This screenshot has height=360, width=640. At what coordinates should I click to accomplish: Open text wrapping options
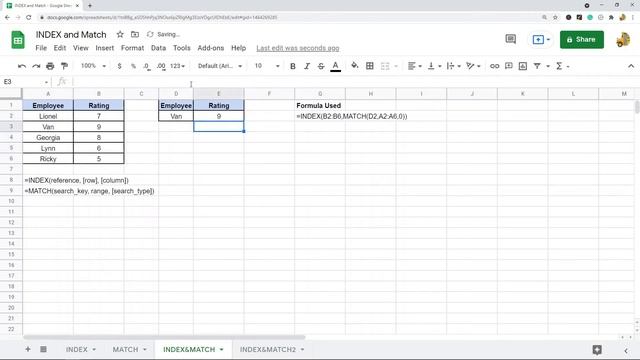453,66
